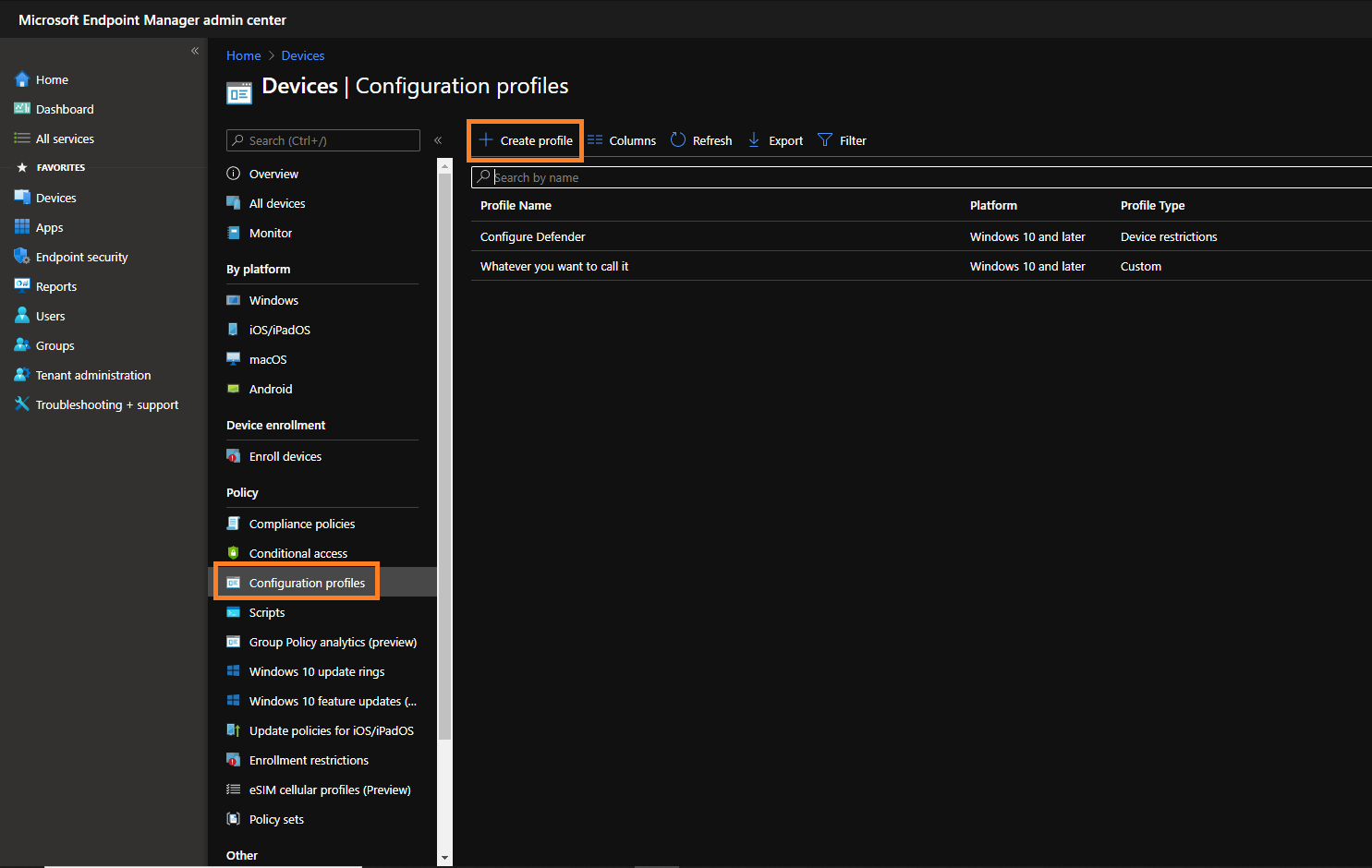Export the profiles list
The height and width of the screenshot is (868, 1372).
click(775, 140)
